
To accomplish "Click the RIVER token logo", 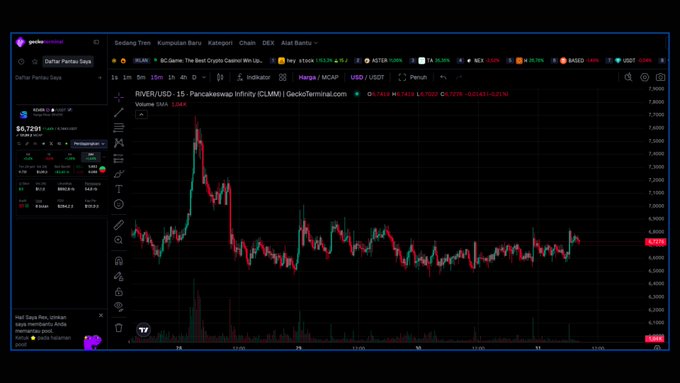I will click(23, 115).
